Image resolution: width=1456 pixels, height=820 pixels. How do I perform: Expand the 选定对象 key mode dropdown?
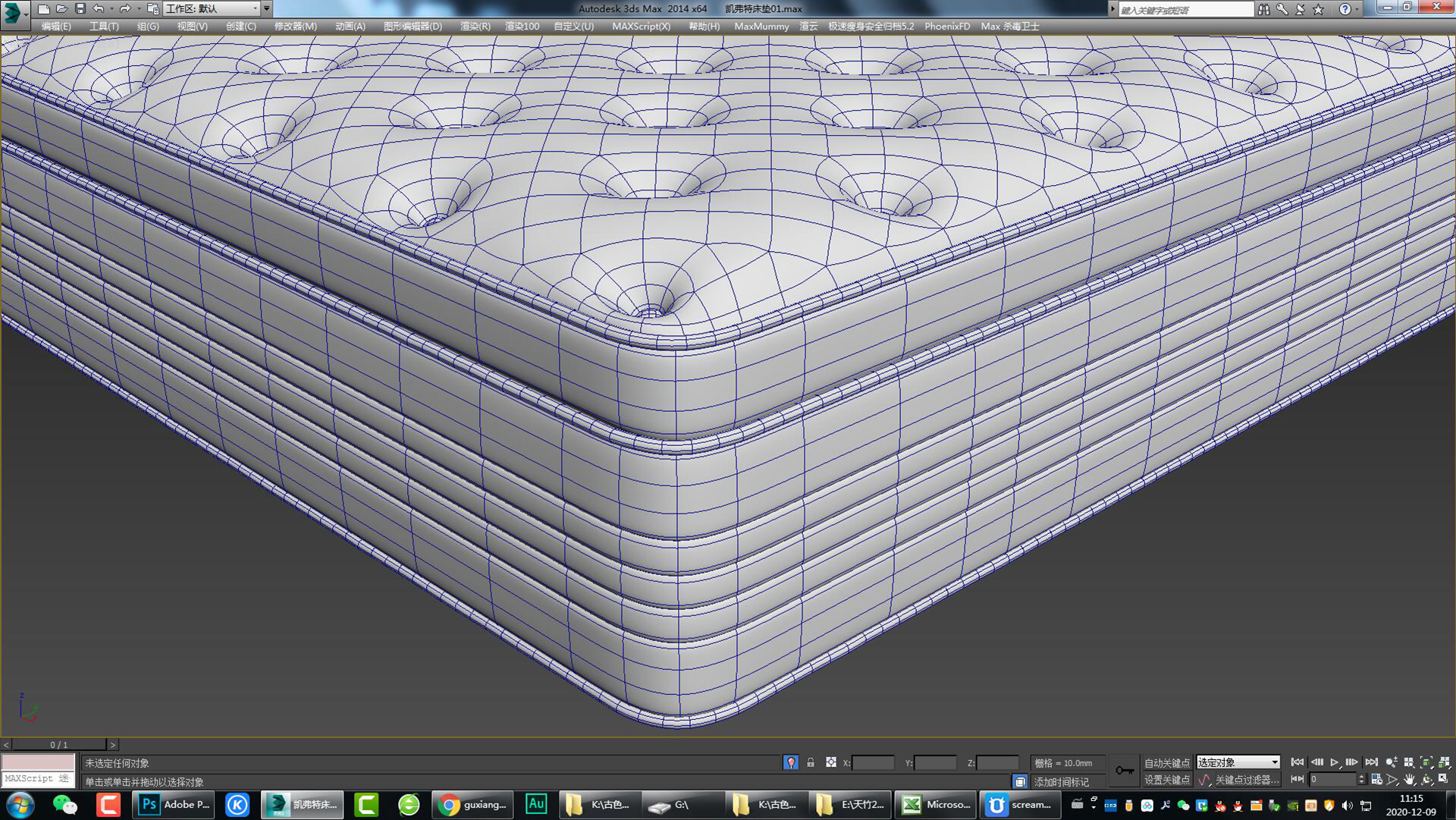(x=1275, y=762)
